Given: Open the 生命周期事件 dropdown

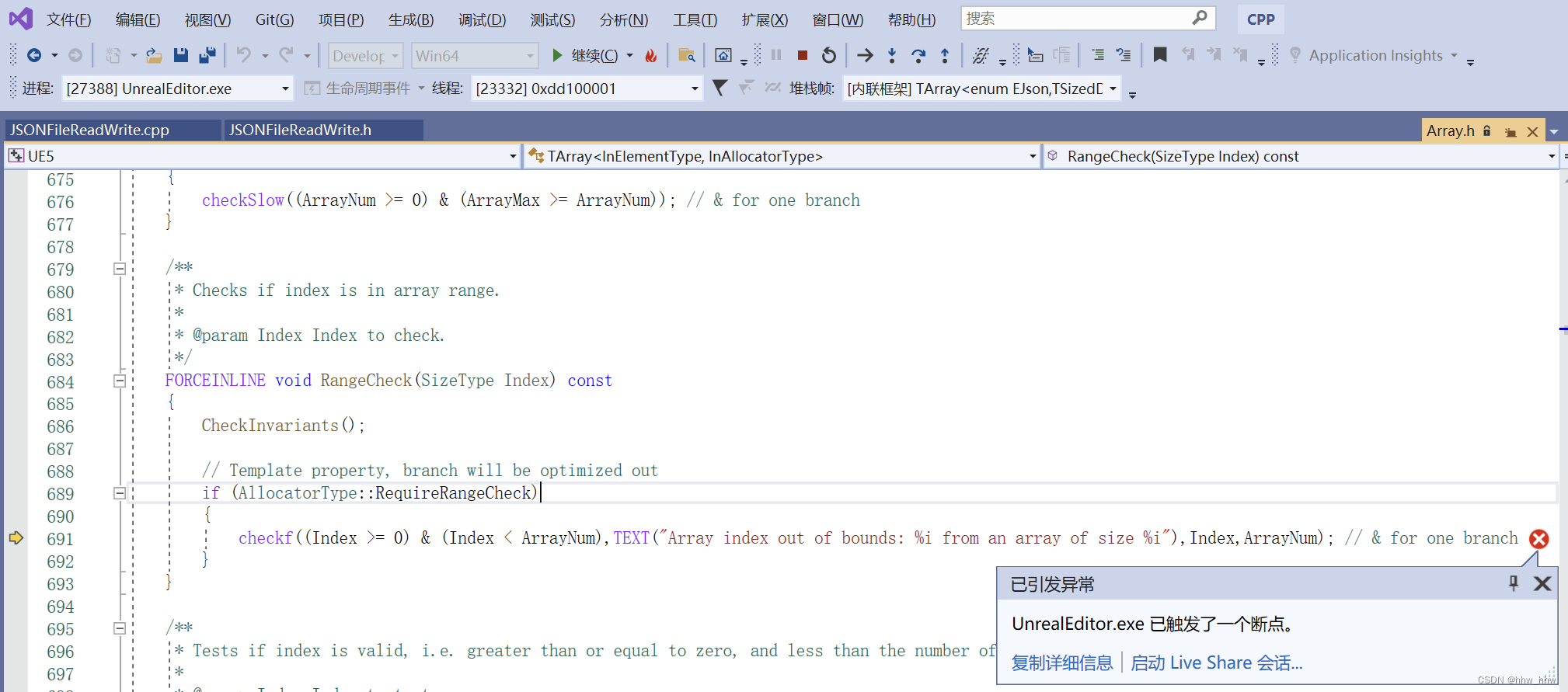Looking at the screenshot, I should 364,89.
